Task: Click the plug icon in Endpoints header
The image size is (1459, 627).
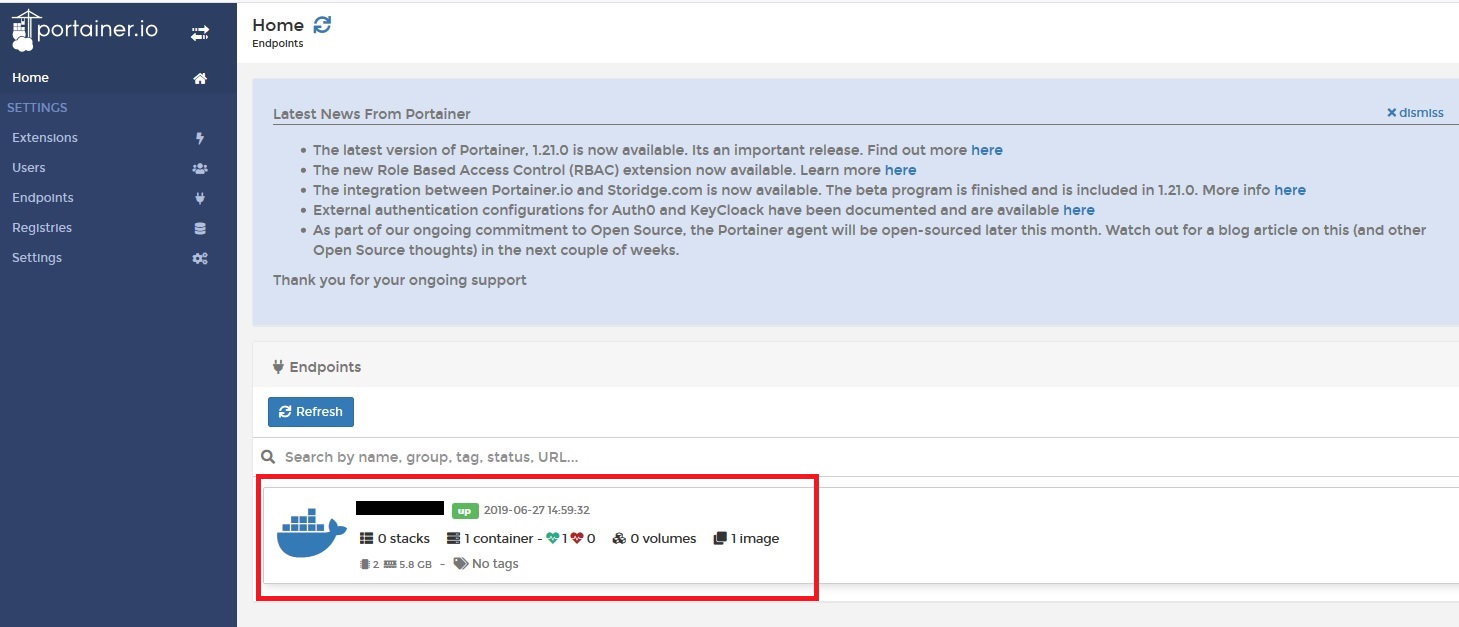Action: [278, 367]
